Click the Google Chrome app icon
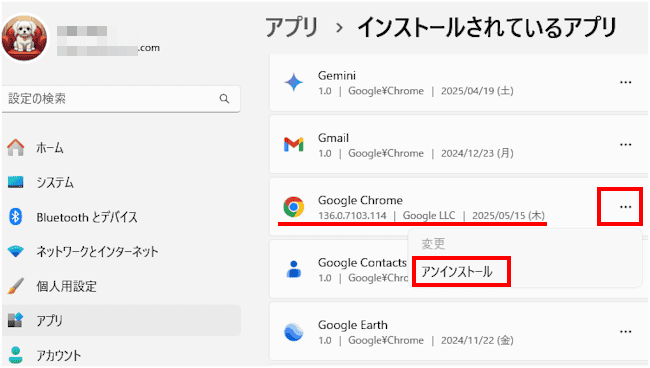Image resolution: width=650 pixels, height=368 pixels. pos(293,206)
